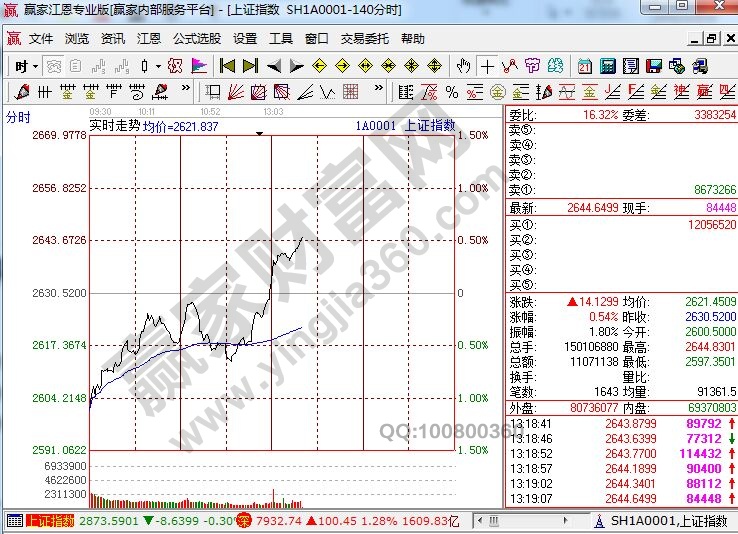Open the calculator tool icon
This screenshot has height=534, width=738.
tap(607, 66)
